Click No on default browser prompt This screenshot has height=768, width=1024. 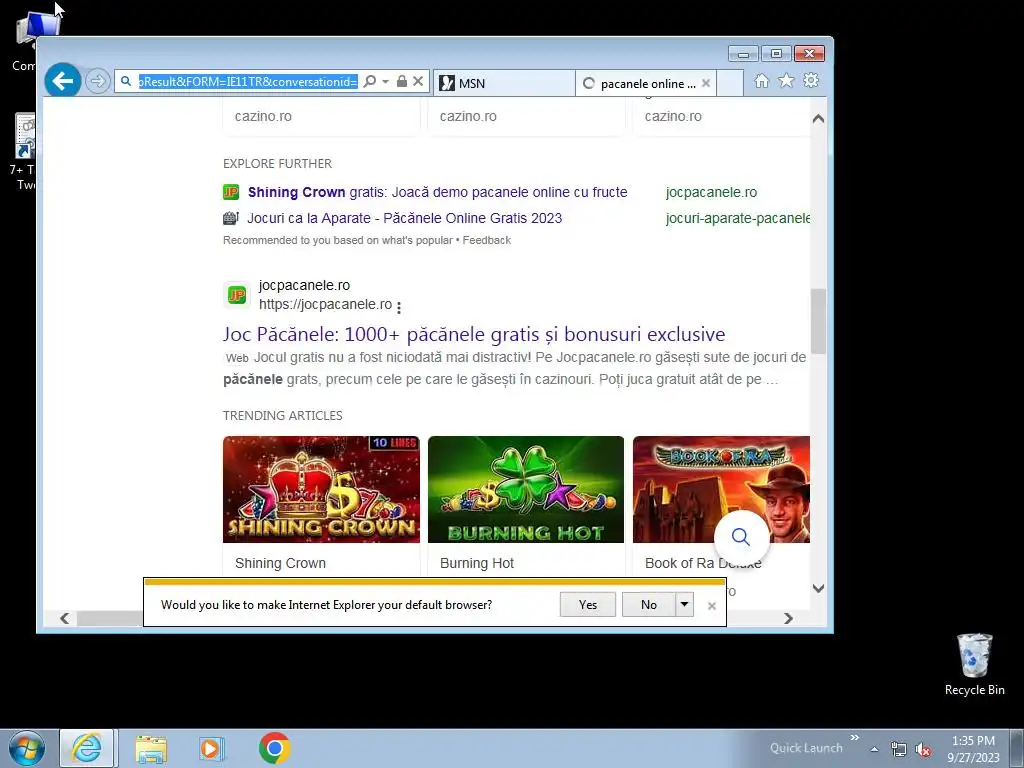(648, 605)
